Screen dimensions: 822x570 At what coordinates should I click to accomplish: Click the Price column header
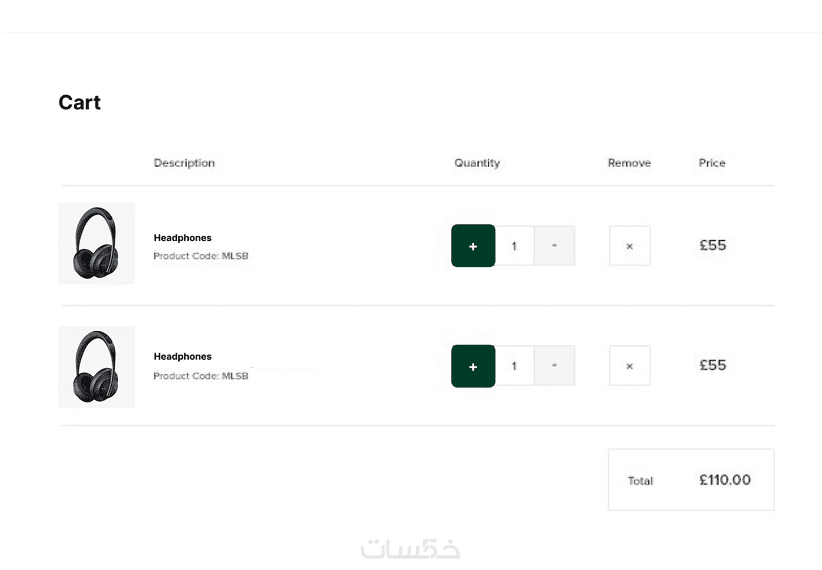(x=712, y=163)
